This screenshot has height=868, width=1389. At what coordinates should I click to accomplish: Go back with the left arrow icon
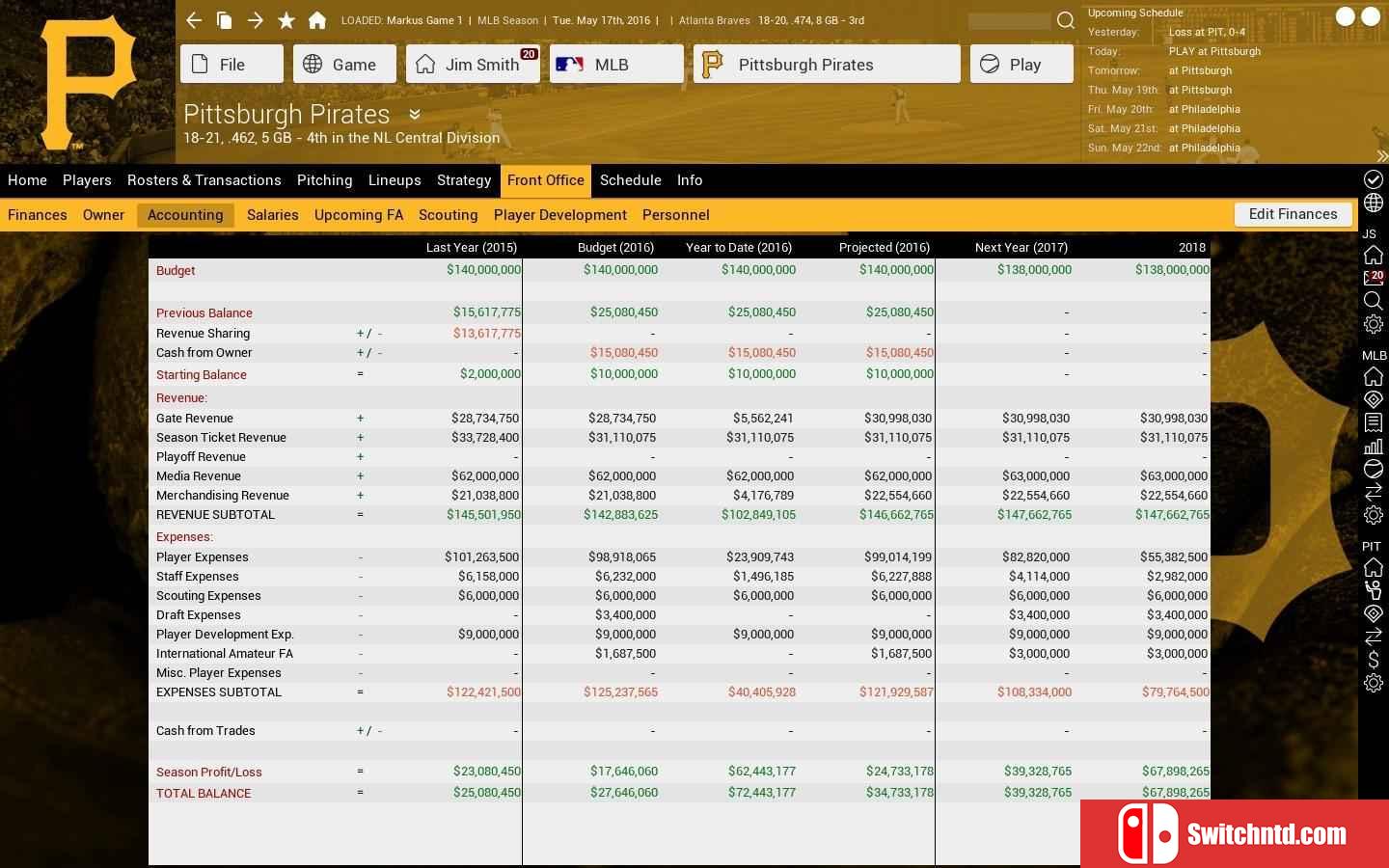194,20
